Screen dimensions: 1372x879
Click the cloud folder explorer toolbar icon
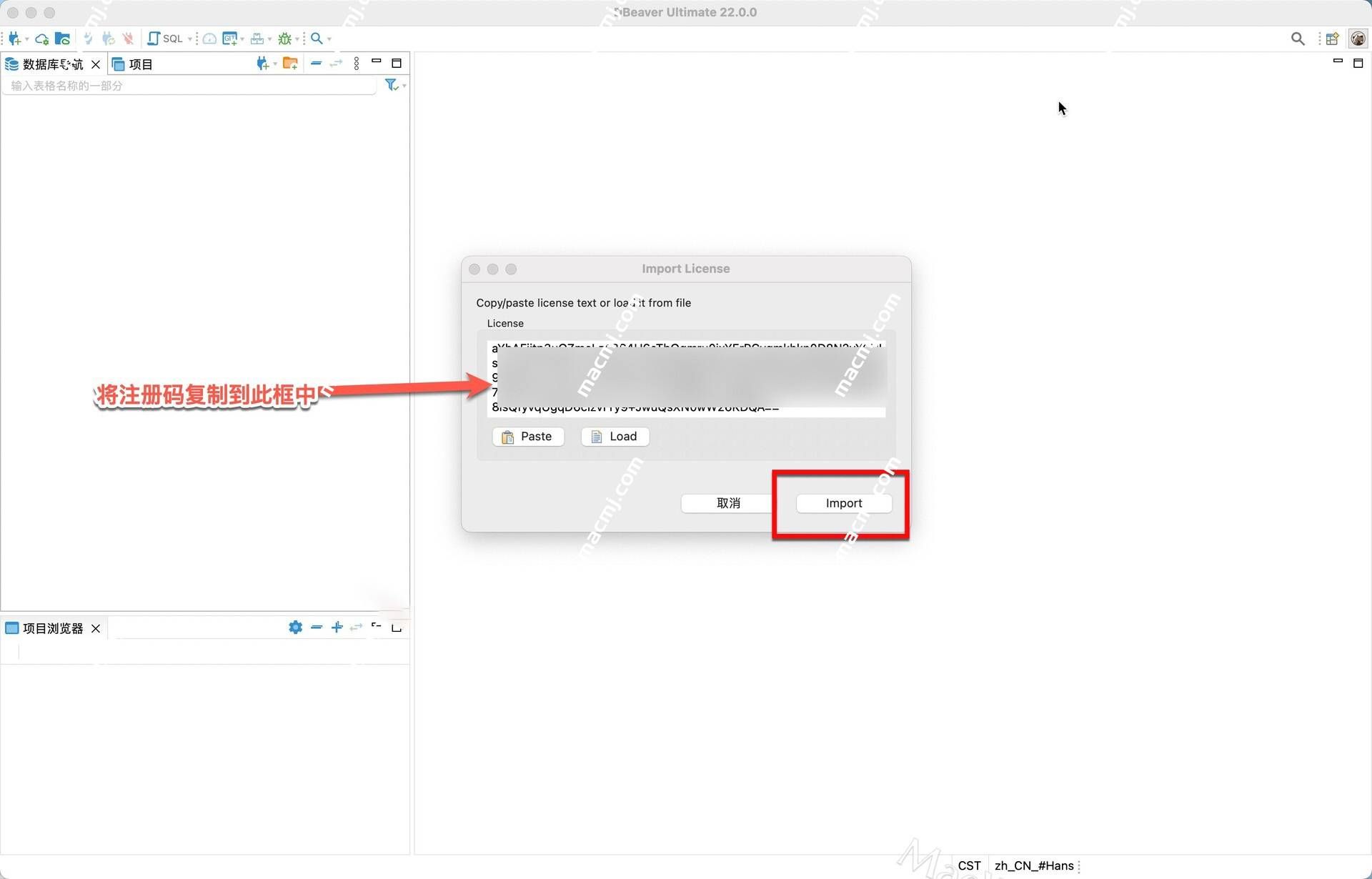(x=63, y=39)
